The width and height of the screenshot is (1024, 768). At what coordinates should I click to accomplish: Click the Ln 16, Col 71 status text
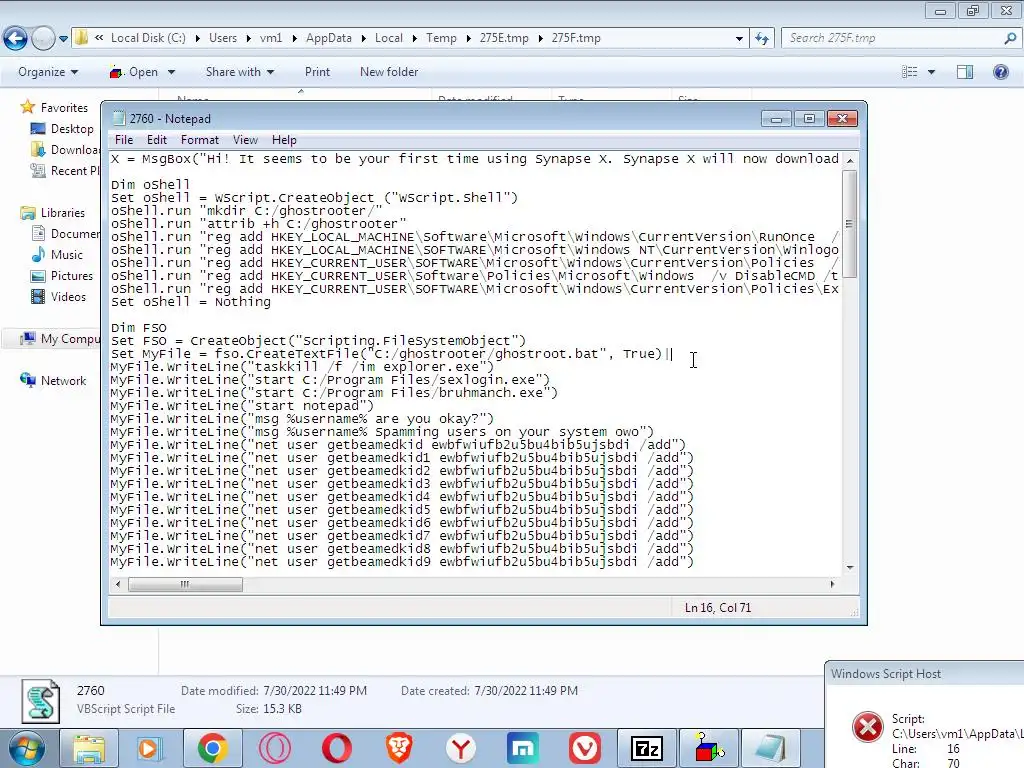[x=718, y=607]
